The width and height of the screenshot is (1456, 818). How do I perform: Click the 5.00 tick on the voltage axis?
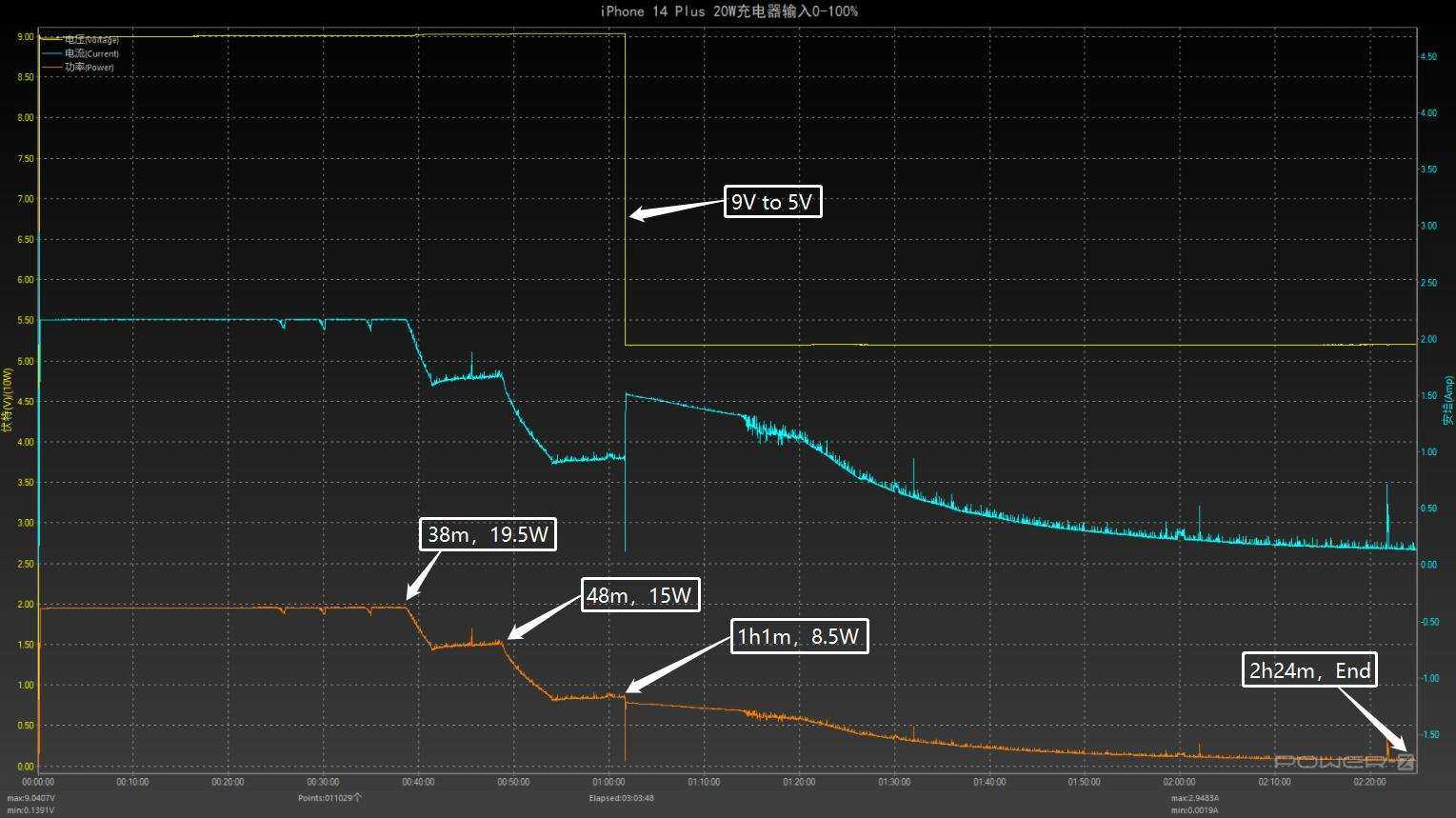(25, 361)
